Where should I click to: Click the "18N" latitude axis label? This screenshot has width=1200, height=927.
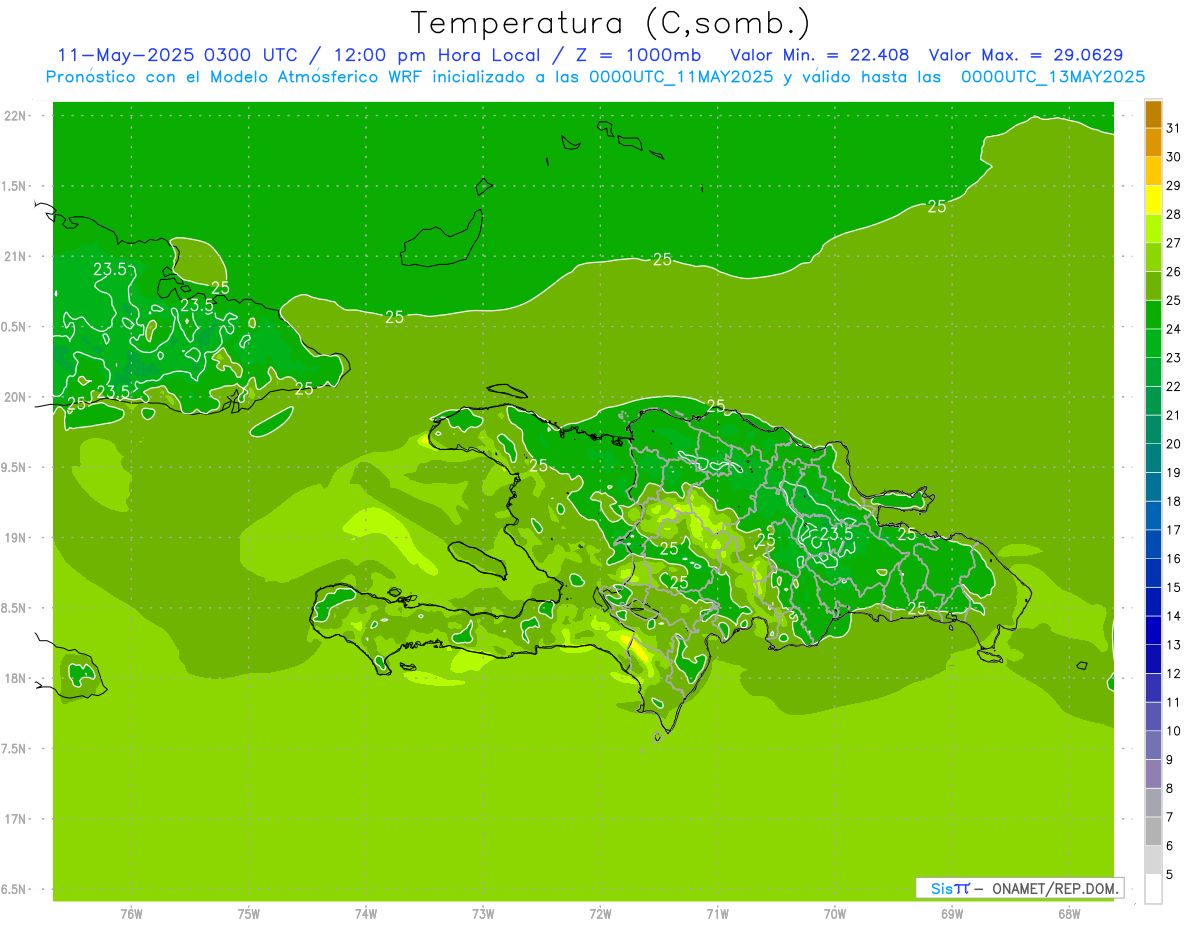pyautogui.click(x=17, y=679)
